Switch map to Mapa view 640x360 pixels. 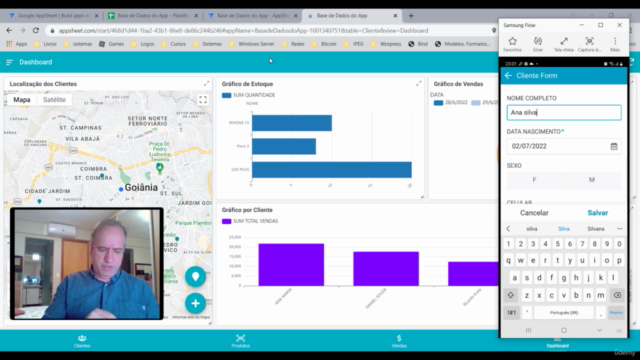tap(22, 100)
